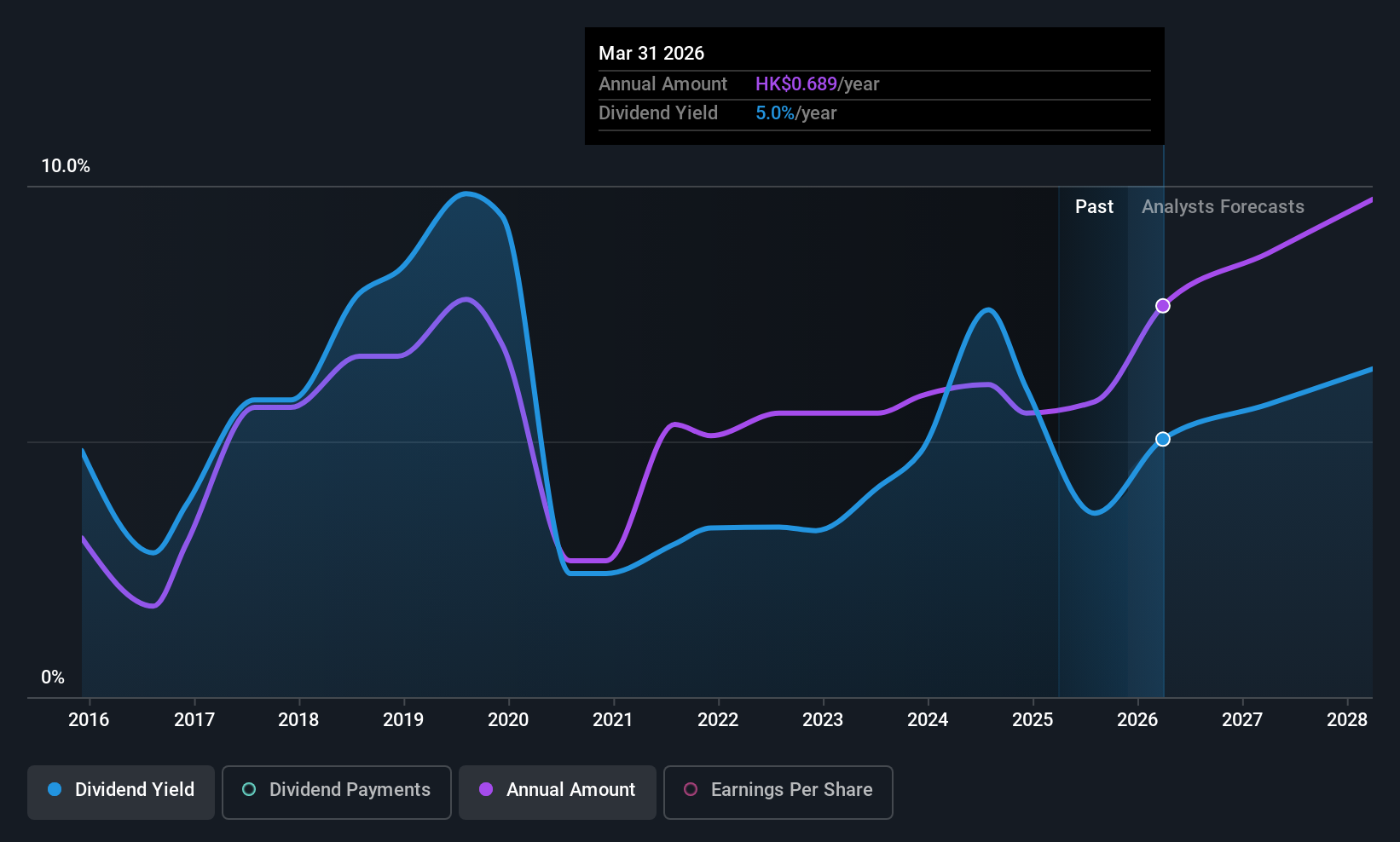Click the 2018 x-axis label
This screenshot has height=842, width=1400.
[x=298, y=719]
